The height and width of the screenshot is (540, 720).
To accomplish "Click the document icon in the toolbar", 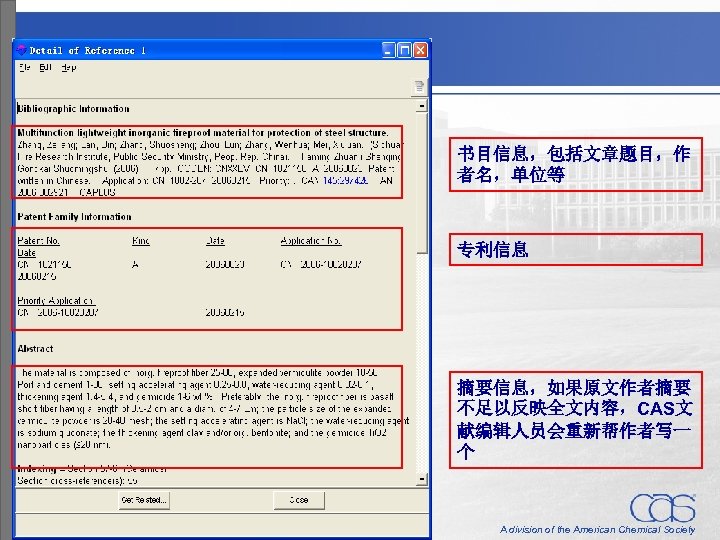I will [419, 86].
